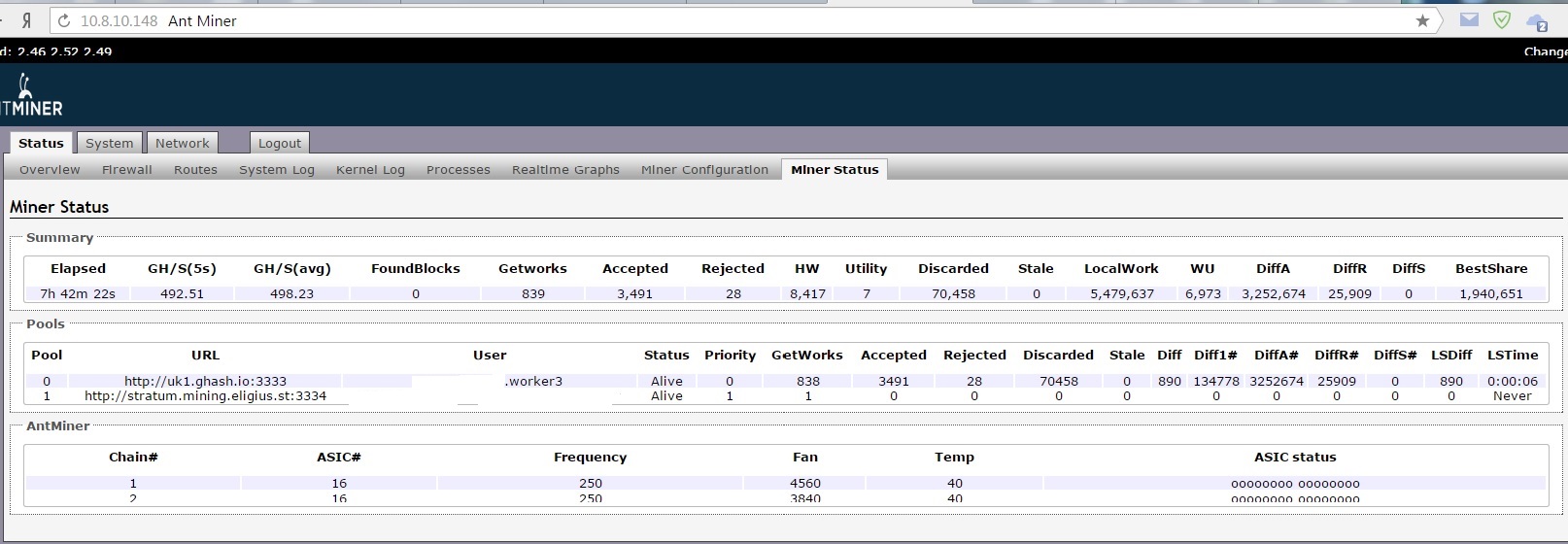
Task: Click the Utility column header
Action: pyautogui.click(x=866, y=268)
